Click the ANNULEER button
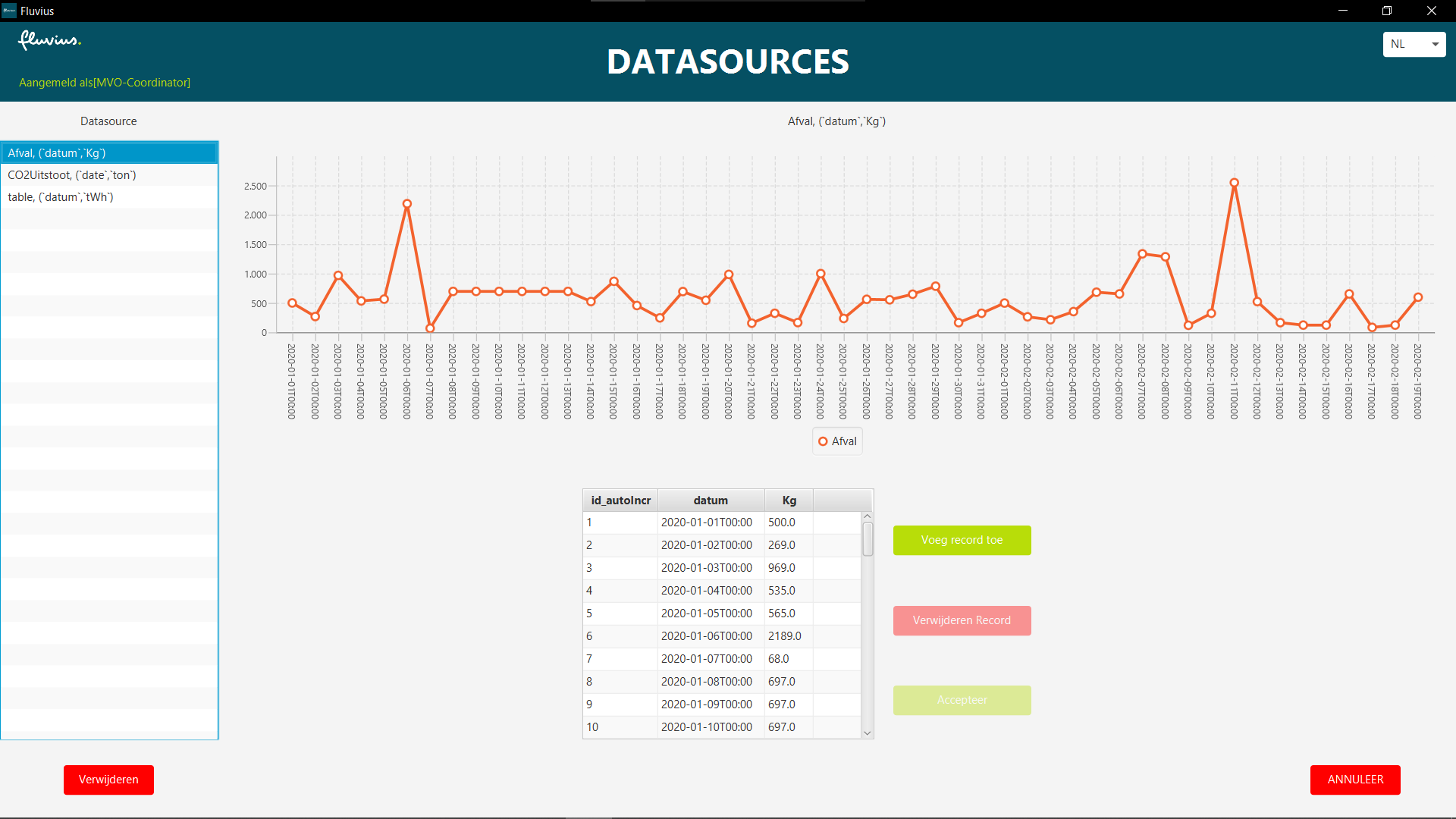Viewport: 1456px width, 819px height. tap(1354, 780)
